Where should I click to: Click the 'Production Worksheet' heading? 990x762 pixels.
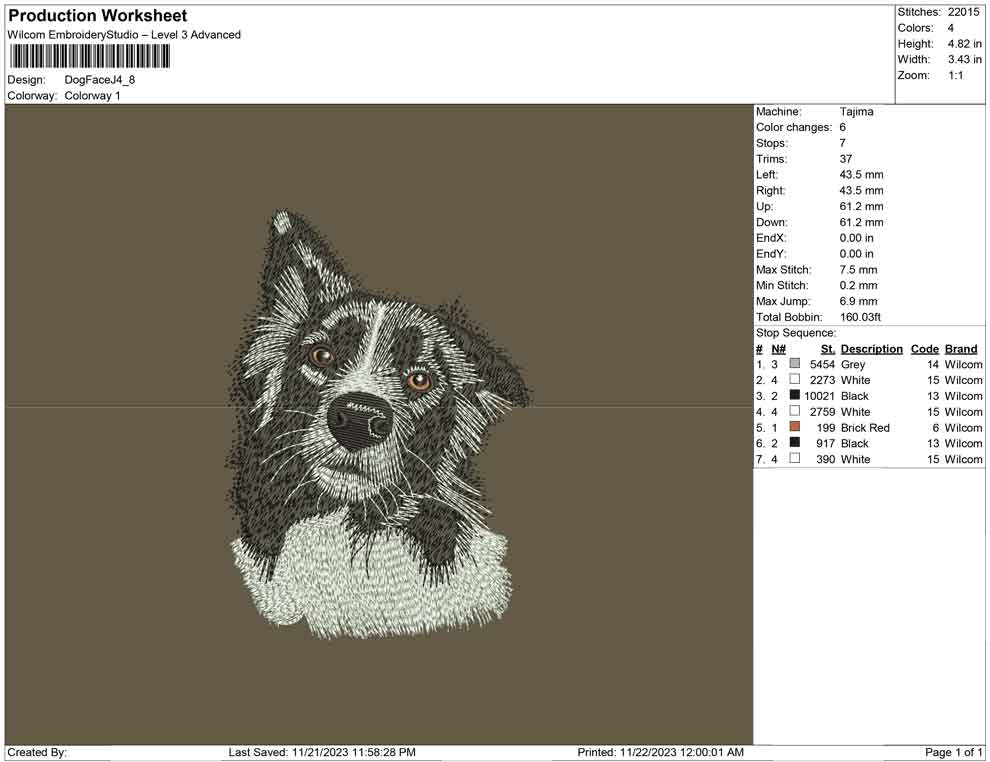click(98, 16)
